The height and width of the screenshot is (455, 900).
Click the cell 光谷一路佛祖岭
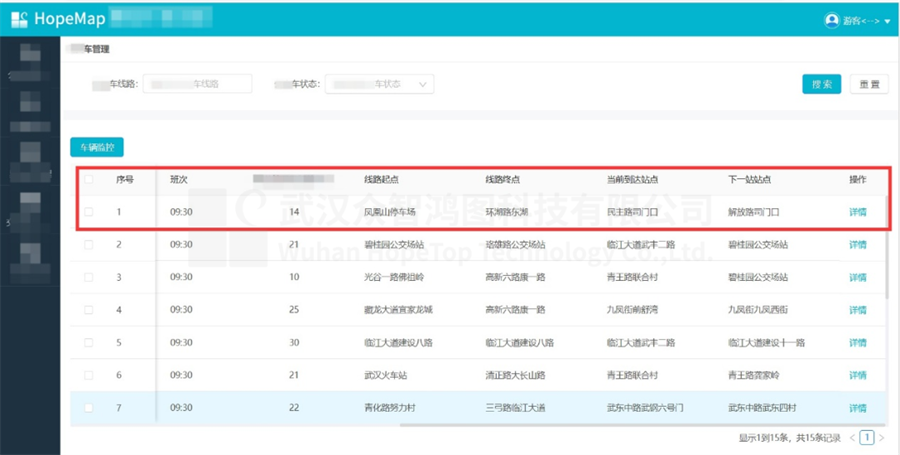pos(394,277)
